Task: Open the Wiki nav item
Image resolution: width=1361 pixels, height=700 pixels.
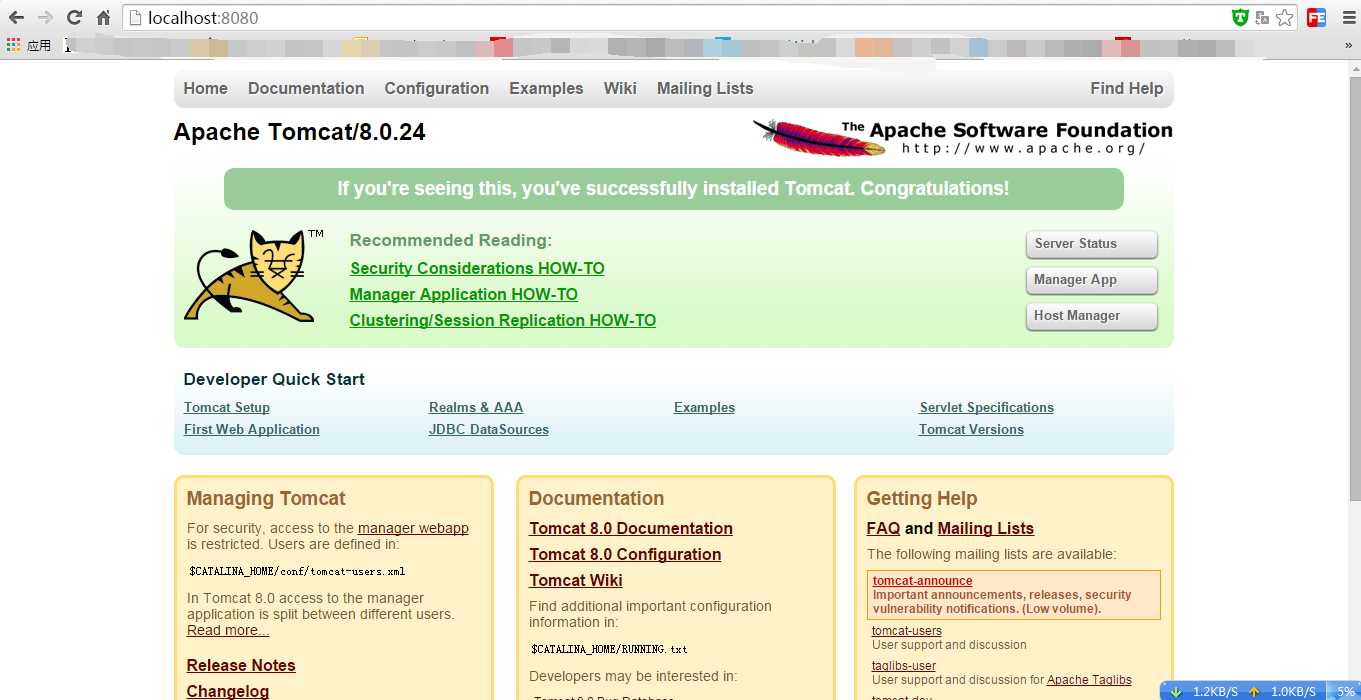Action: click(620, 88)
